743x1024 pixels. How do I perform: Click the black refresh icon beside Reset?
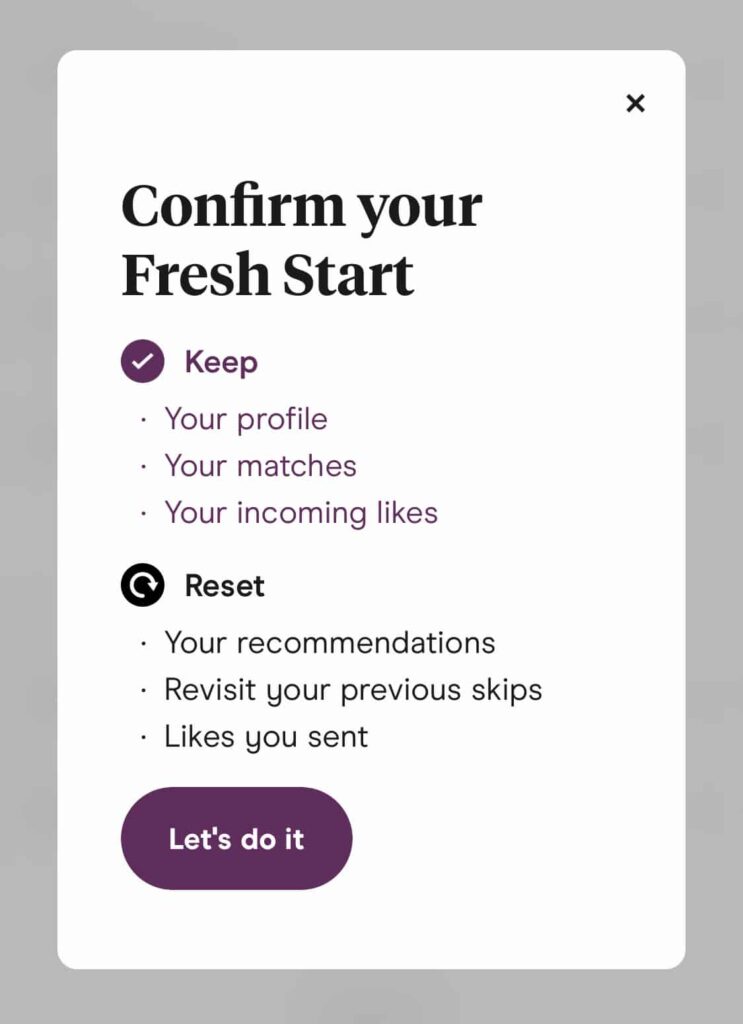[141, 585]
